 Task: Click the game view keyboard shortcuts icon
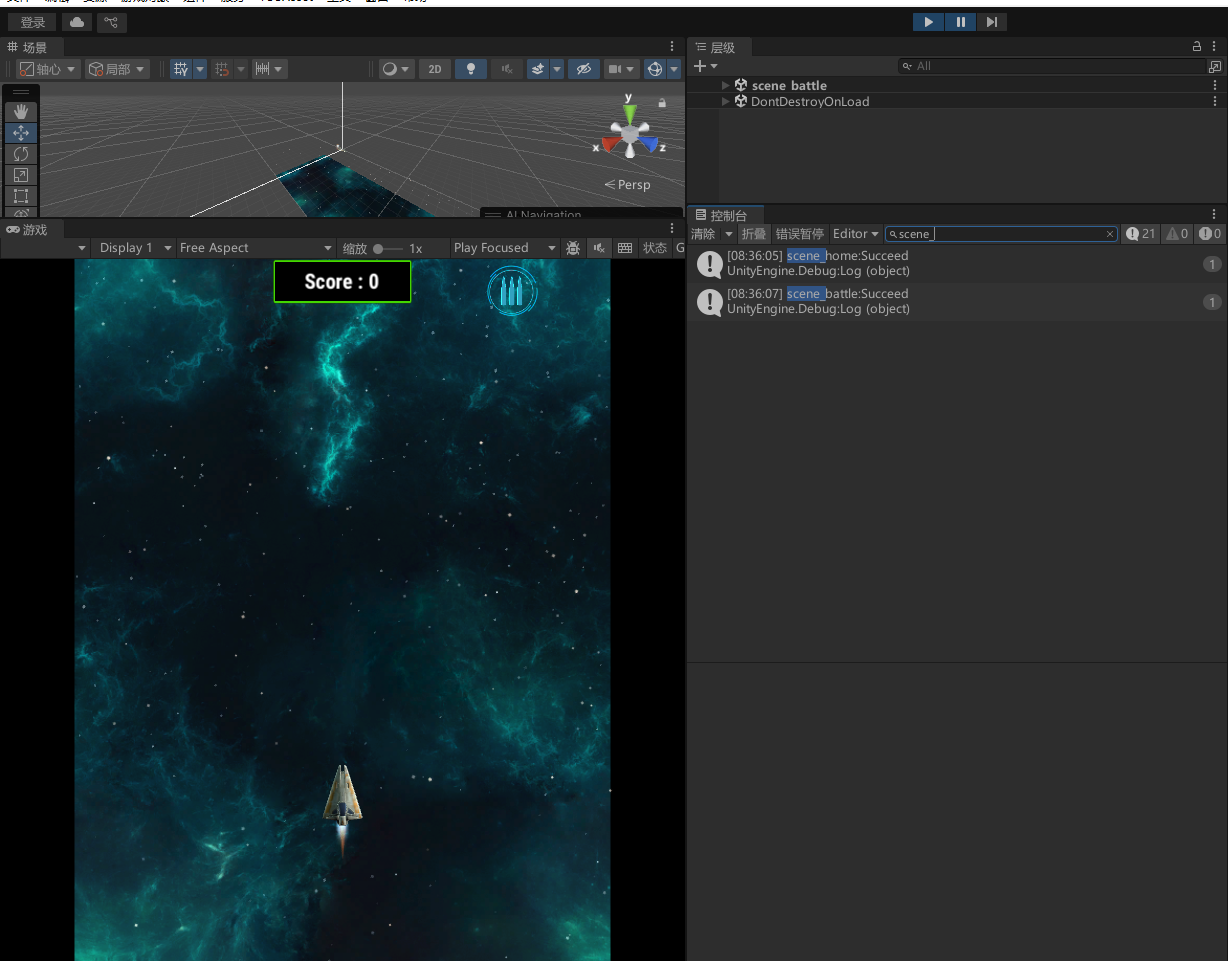[x=625, y=248]
